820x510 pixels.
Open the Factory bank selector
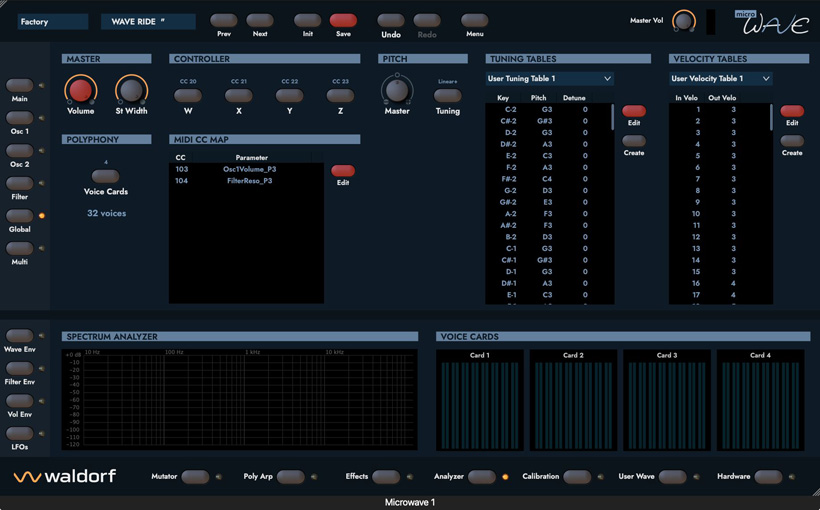coord(53,21)
